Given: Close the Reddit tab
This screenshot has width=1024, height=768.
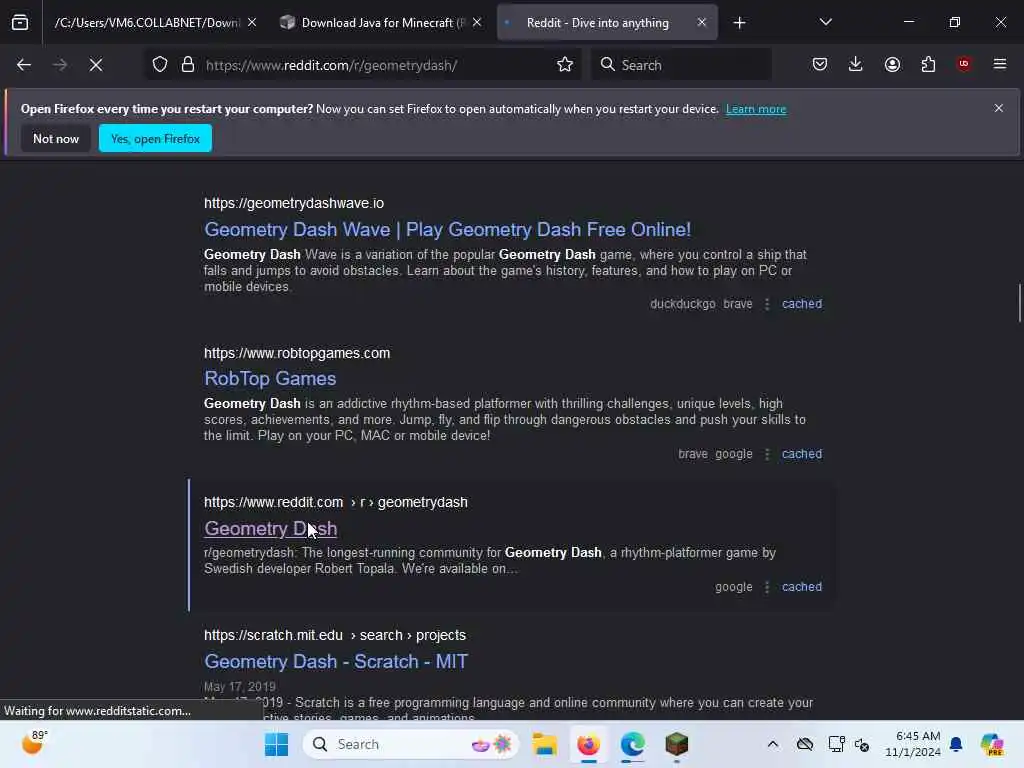Looking at the screenshot, I should pos(701,22).
